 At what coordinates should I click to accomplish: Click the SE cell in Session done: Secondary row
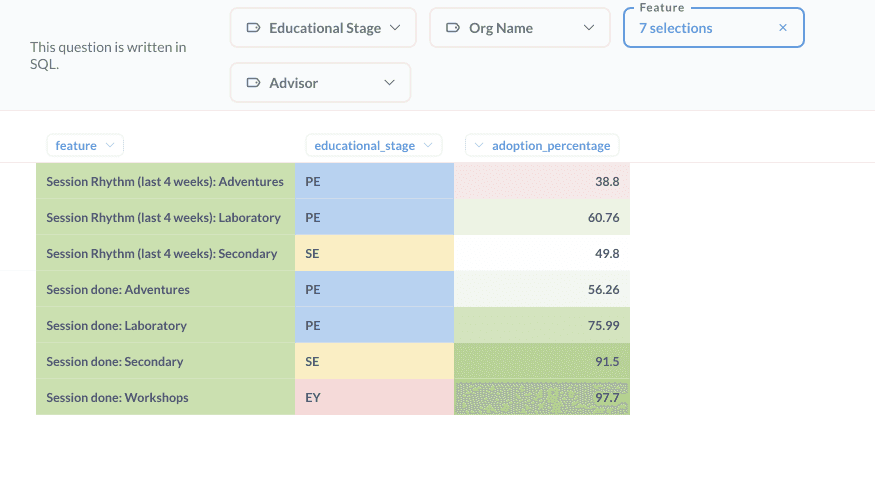[x=374, y=361]
